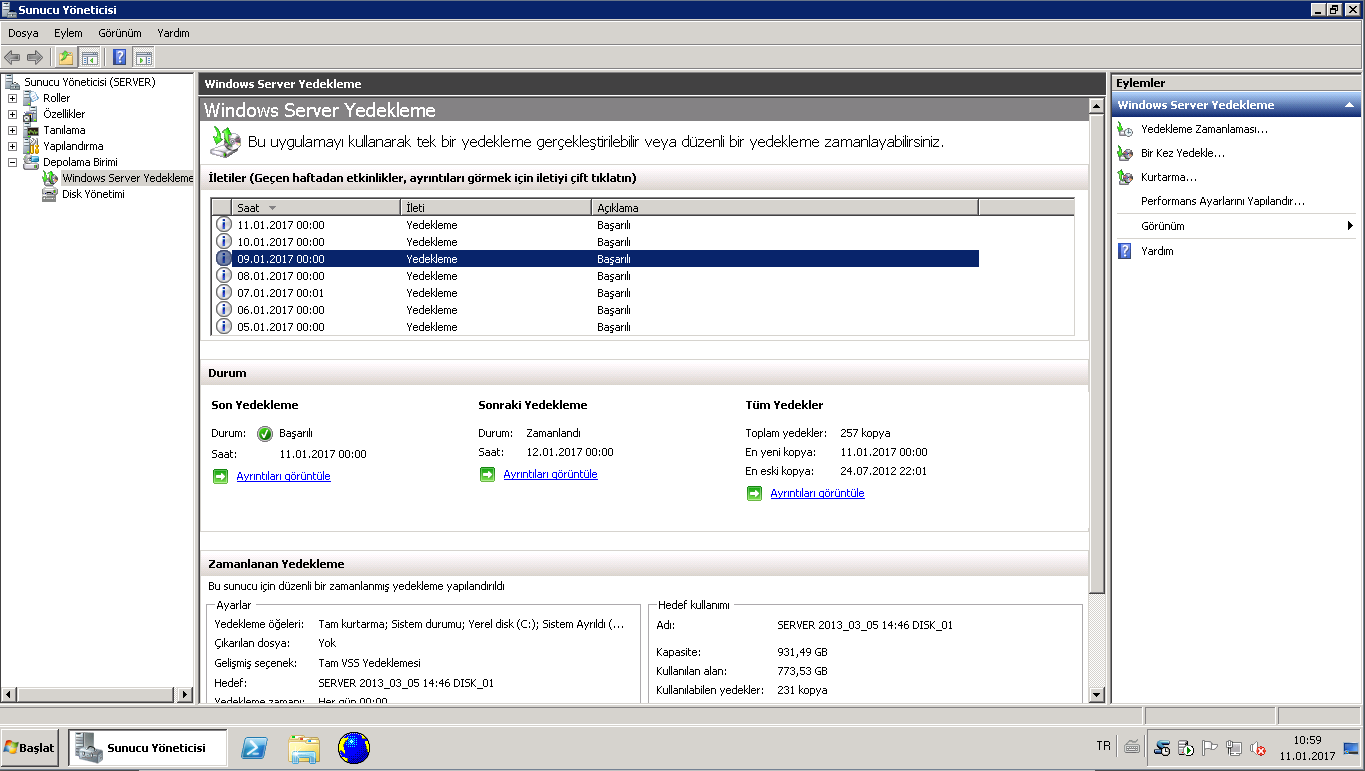Toggle the action pane toolbar button
This screenshot has height=771, width=1365.
pyautogui.click(x=144, y=57)
